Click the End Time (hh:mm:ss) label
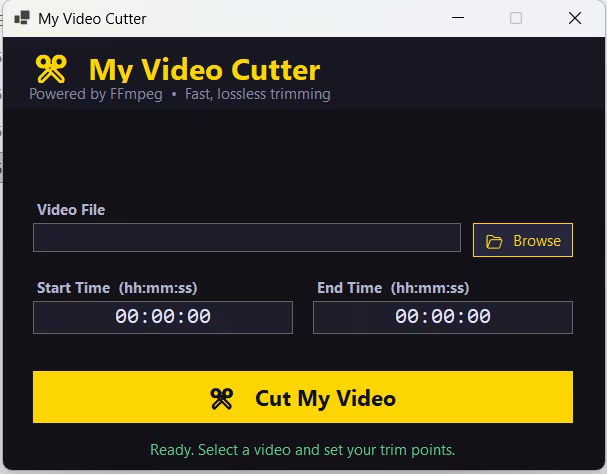Image resolution: width=607 pixels, height=474 pixels. click(x=393, y=288)
